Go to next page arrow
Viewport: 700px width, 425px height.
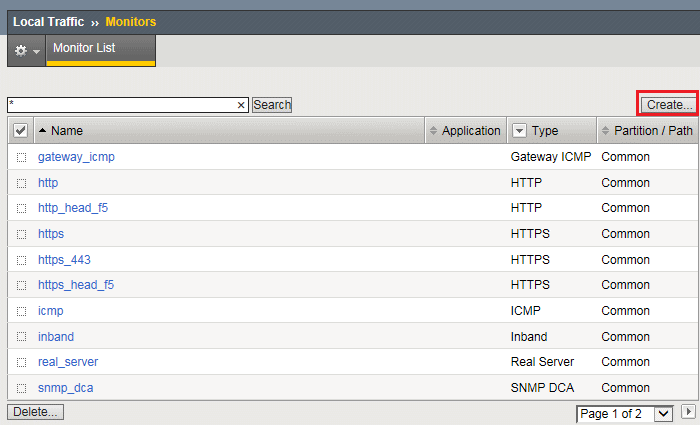[688, 412]
